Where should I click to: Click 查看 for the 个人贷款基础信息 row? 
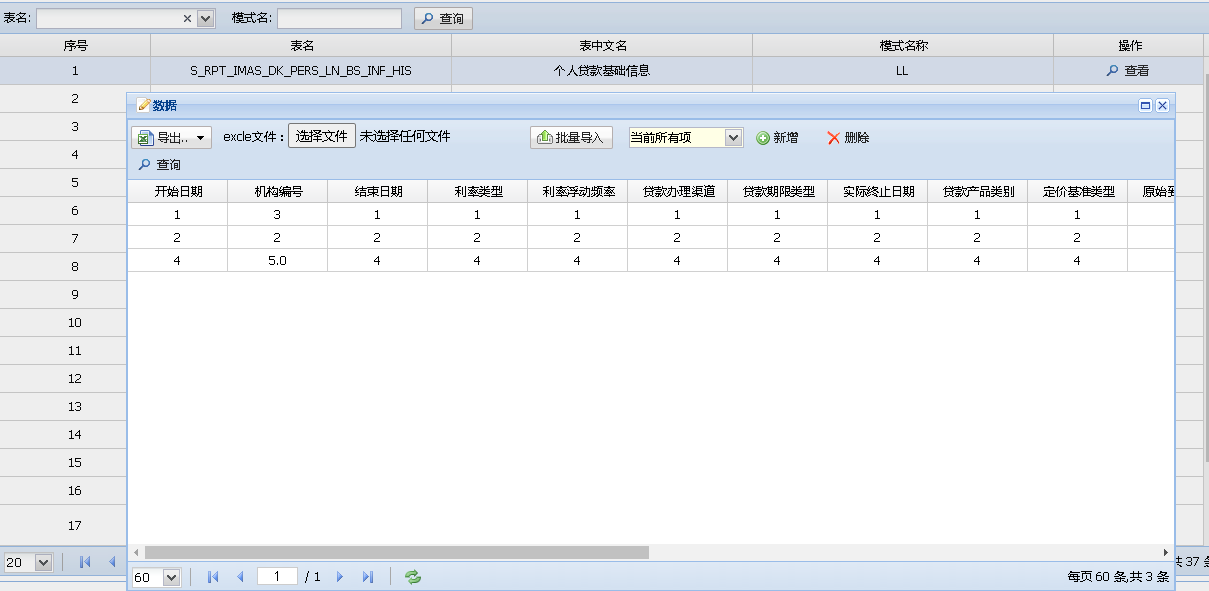[1127, 71]
